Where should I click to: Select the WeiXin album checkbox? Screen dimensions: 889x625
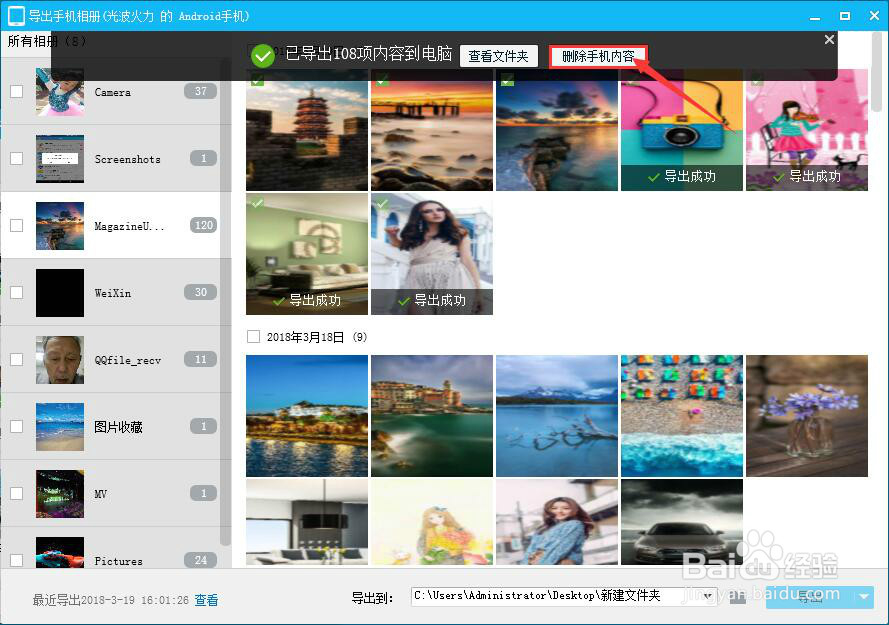click(16, 292)
